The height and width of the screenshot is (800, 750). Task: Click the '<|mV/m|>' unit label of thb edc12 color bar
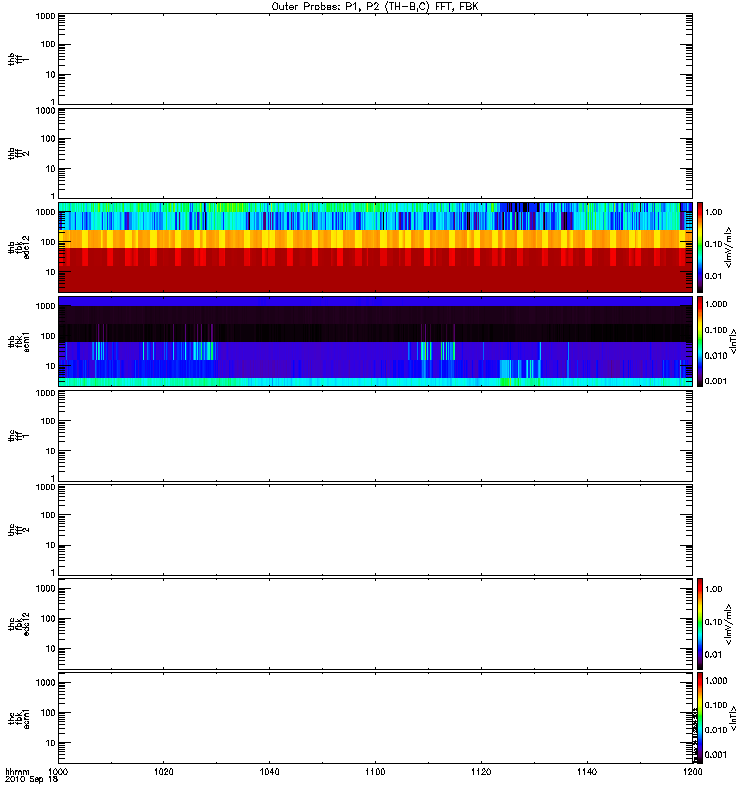point(729,247)
